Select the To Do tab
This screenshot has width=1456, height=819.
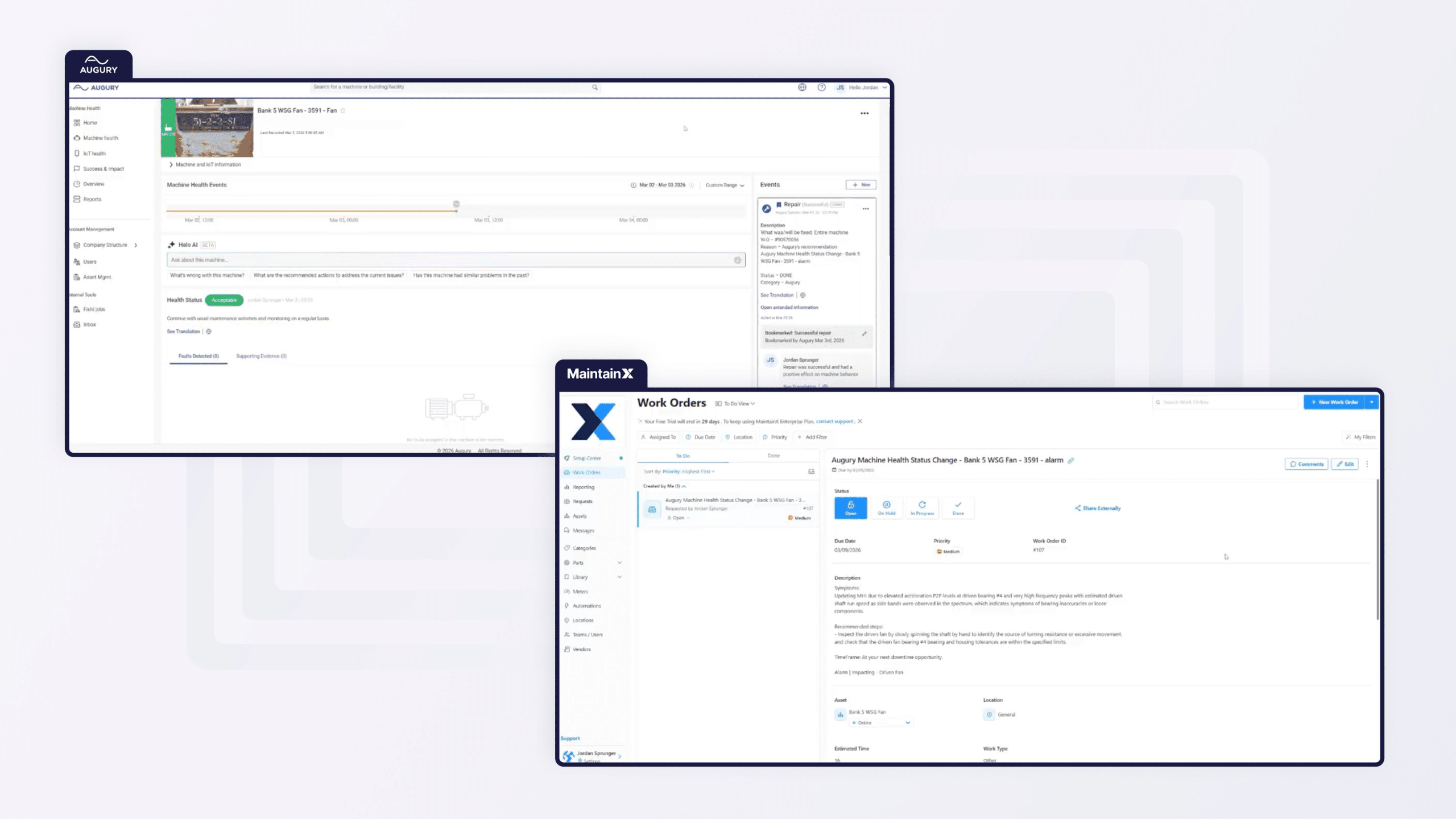click(x=682, y=456)
